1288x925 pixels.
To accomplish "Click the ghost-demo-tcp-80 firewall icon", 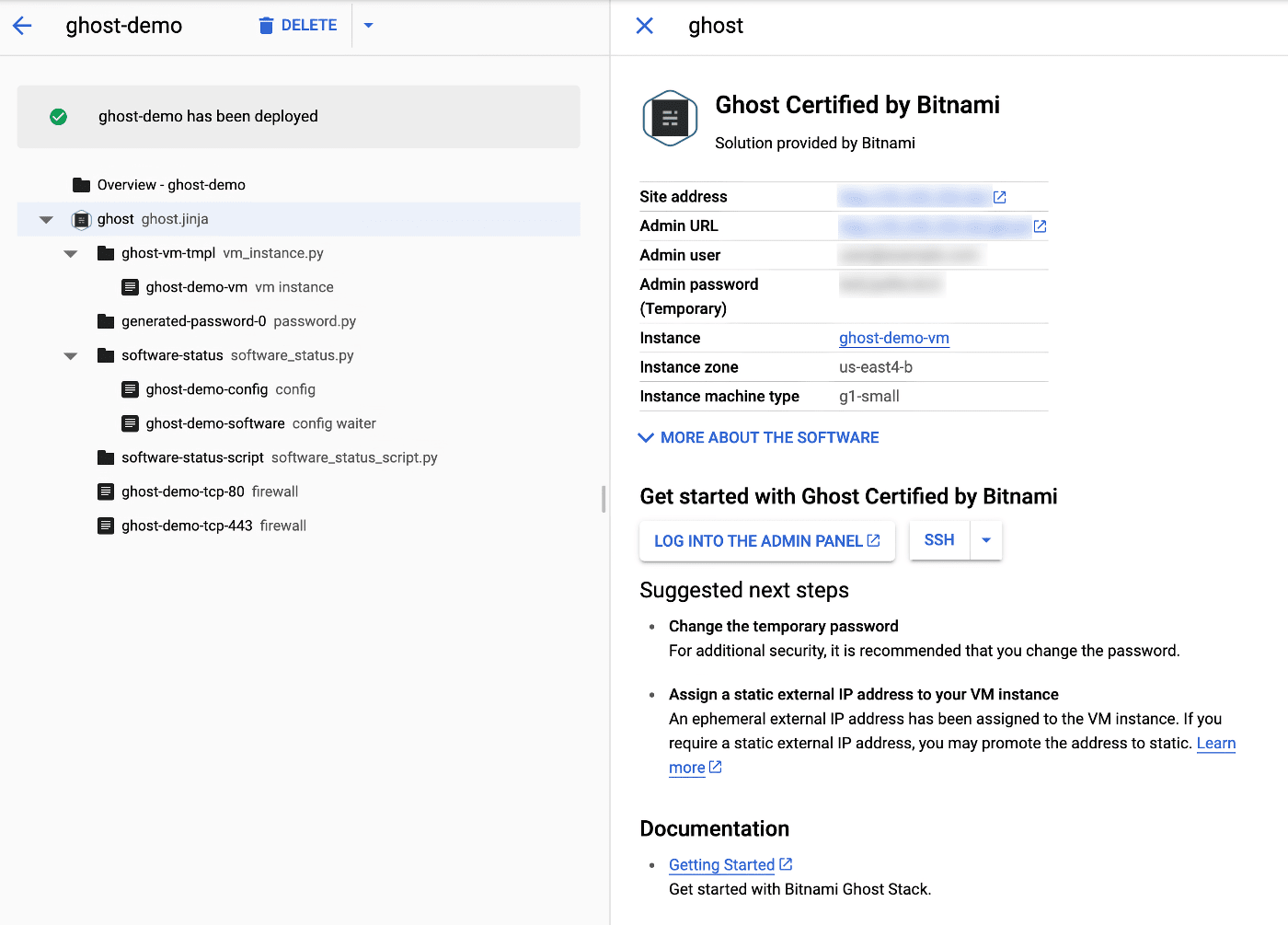I will [x=106, y=491].
